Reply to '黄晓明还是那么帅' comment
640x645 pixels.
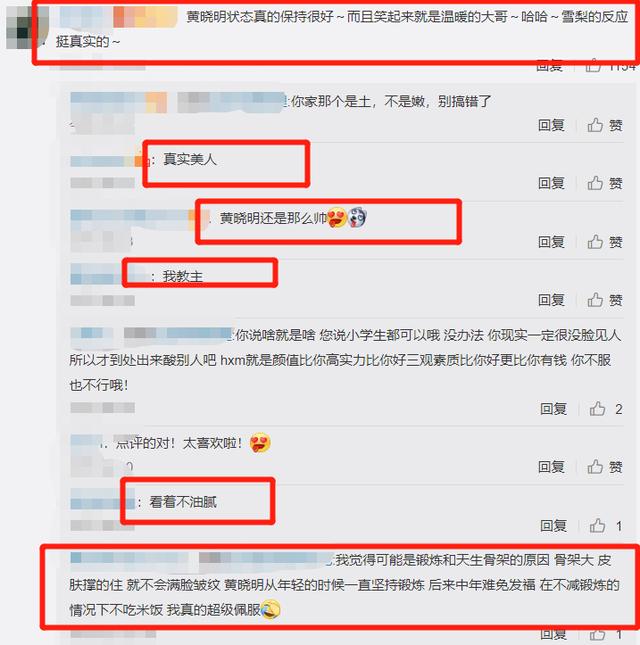coord(551,242)
